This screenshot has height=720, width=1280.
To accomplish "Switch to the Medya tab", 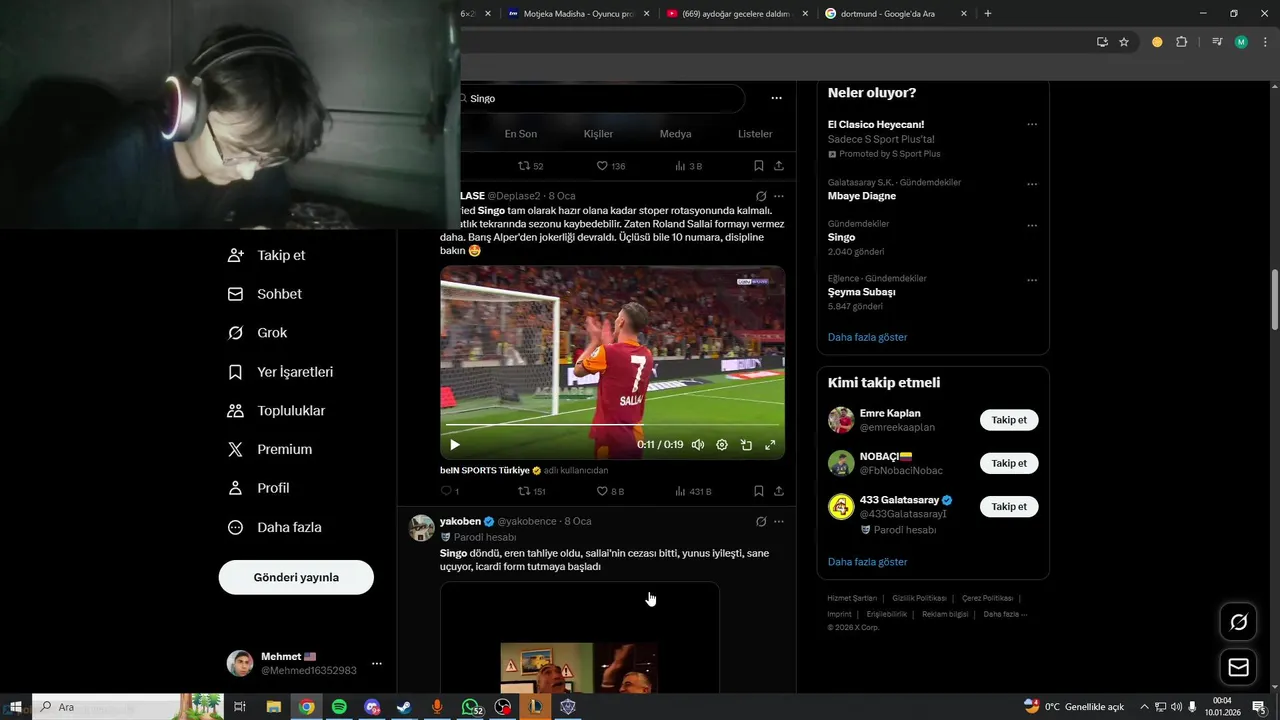I will [x=676, y=134].
